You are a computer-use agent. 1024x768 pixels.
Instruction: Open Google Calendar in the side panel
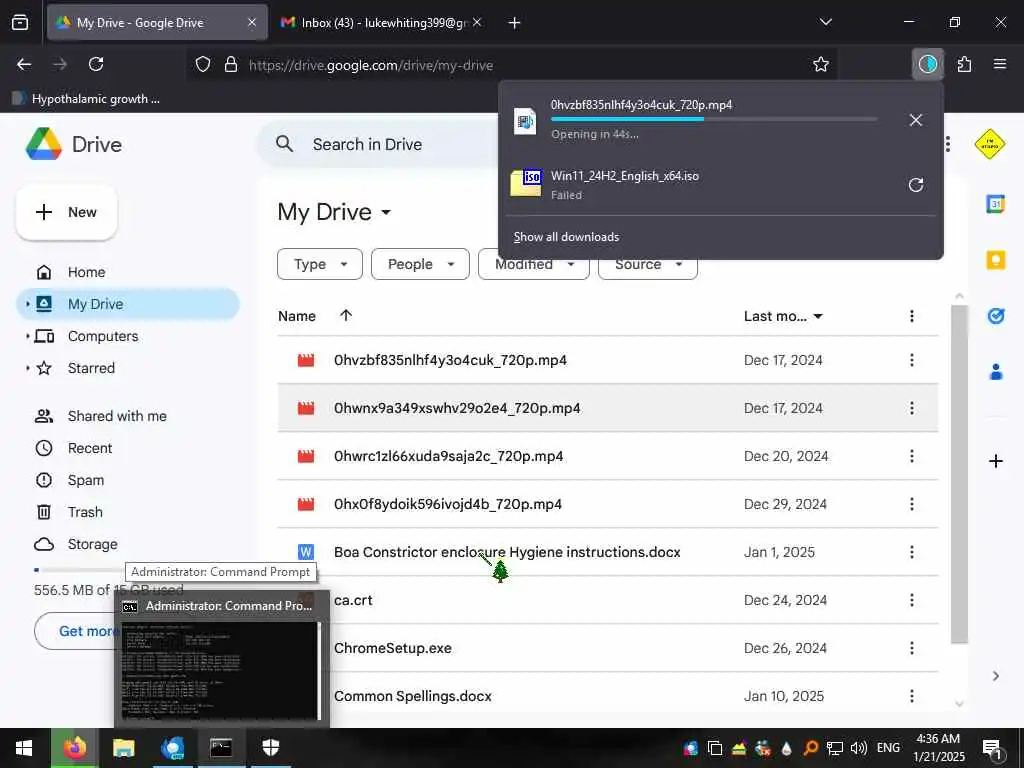995,204
